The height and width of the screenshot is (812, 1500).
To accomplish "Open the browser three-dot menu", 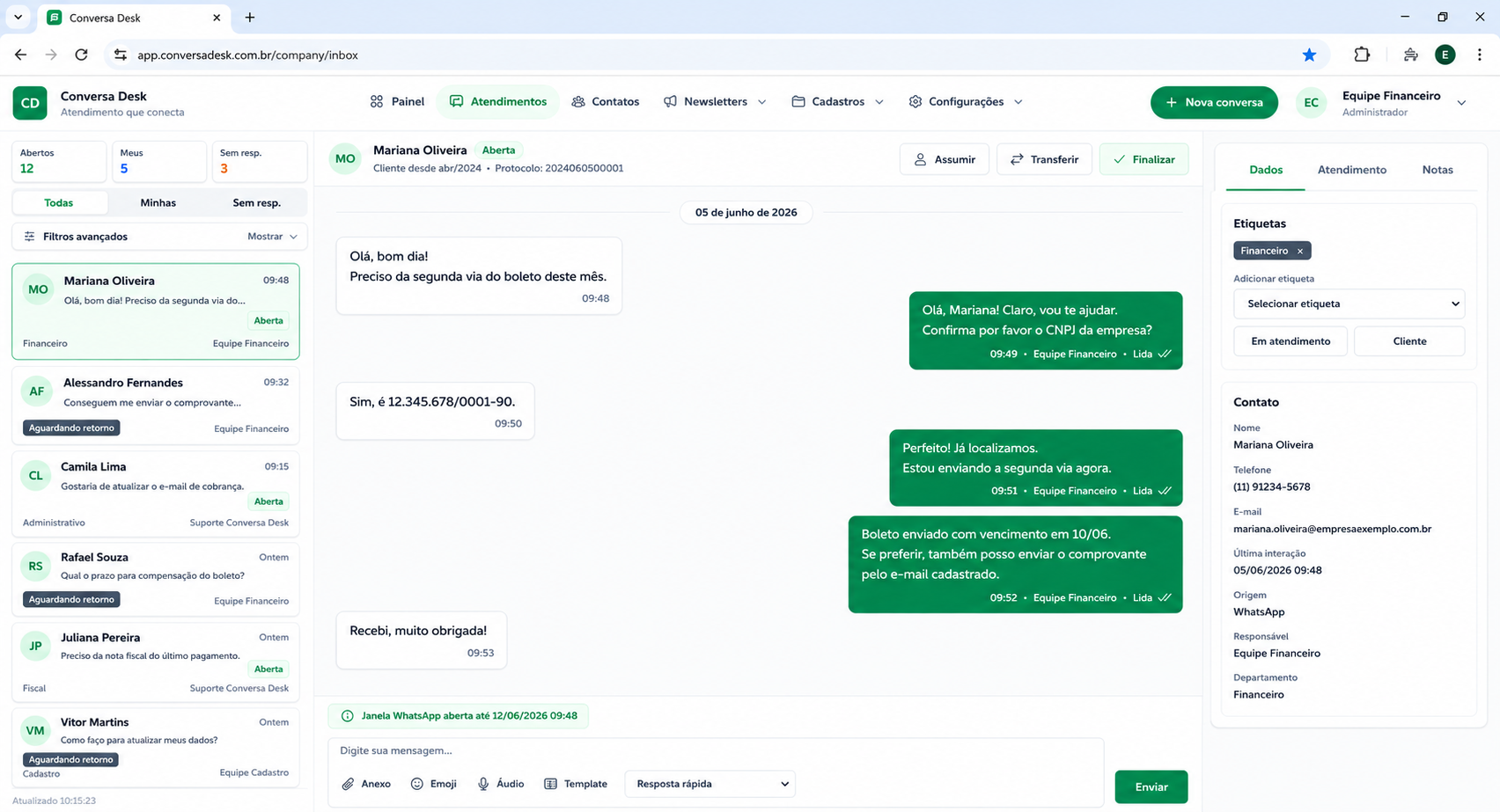I will click(x=1479, y=55).
